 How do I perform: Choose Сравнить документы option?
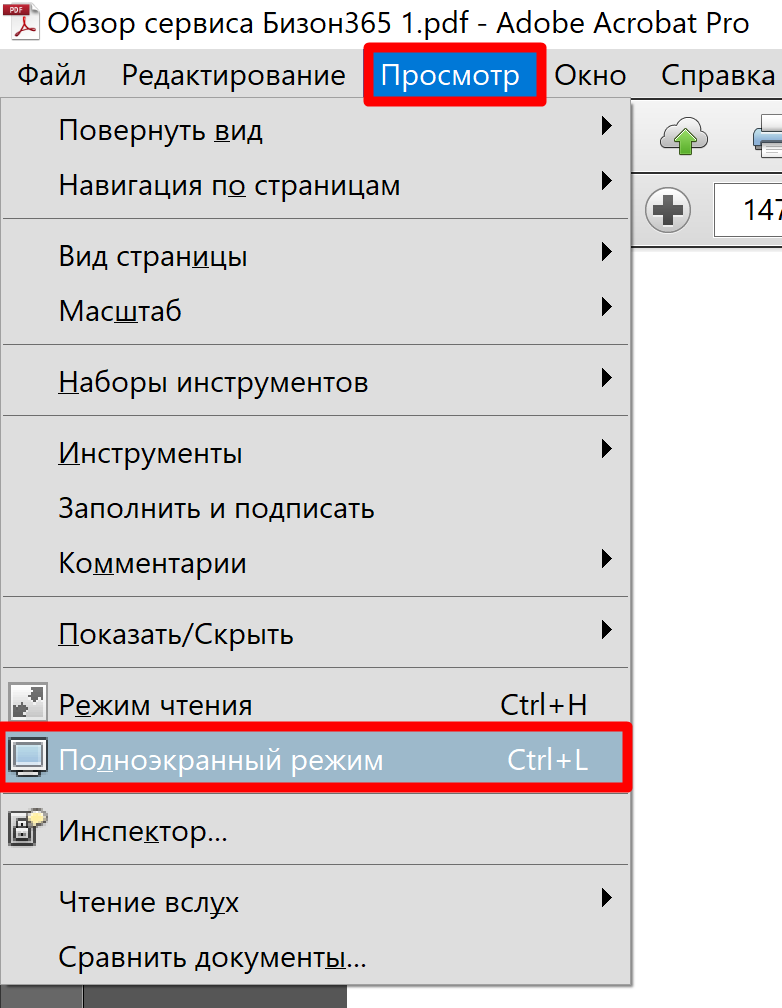pos(213,958)
